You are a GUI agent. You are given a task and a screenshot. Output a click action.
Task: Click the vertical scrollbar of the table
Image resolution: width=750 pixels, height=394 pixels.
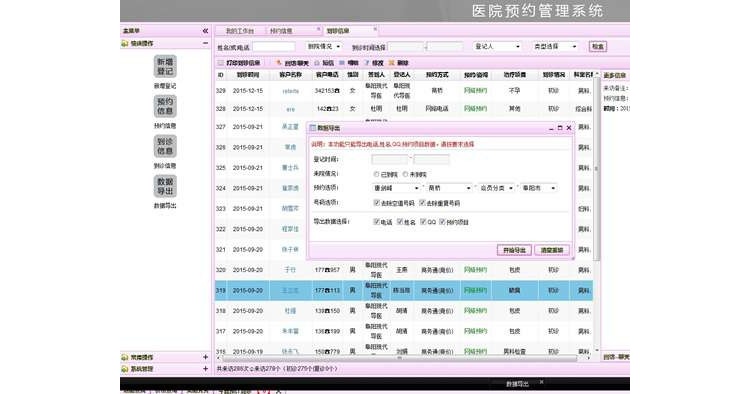(x=596, y=168)
